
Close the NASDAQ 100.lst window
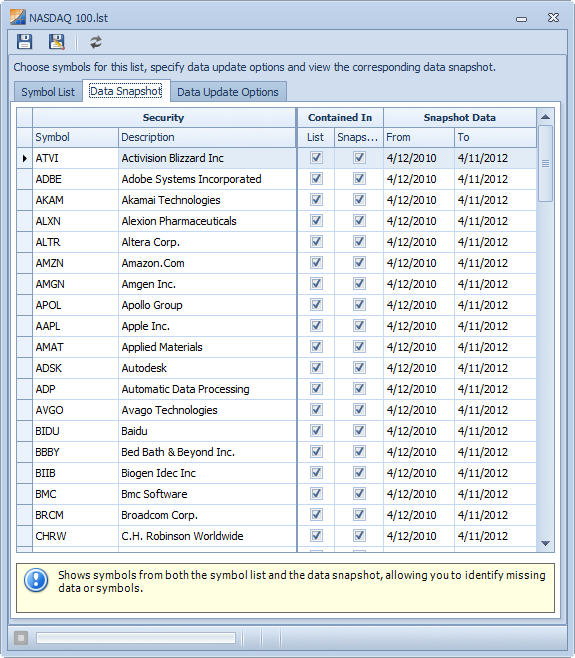coord(553,18)
